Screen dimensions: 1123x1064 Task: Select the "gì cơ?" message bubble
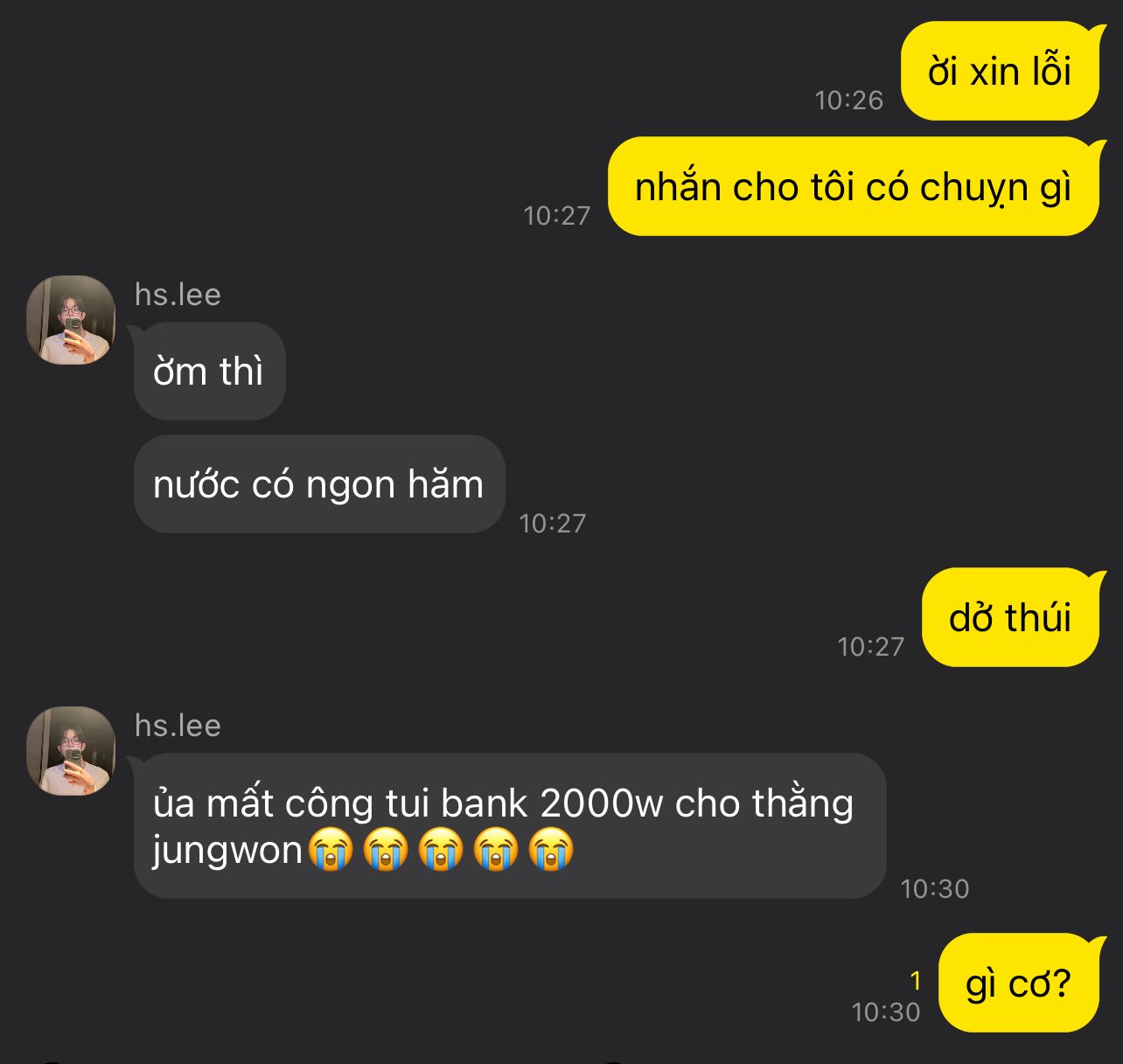1019,983
